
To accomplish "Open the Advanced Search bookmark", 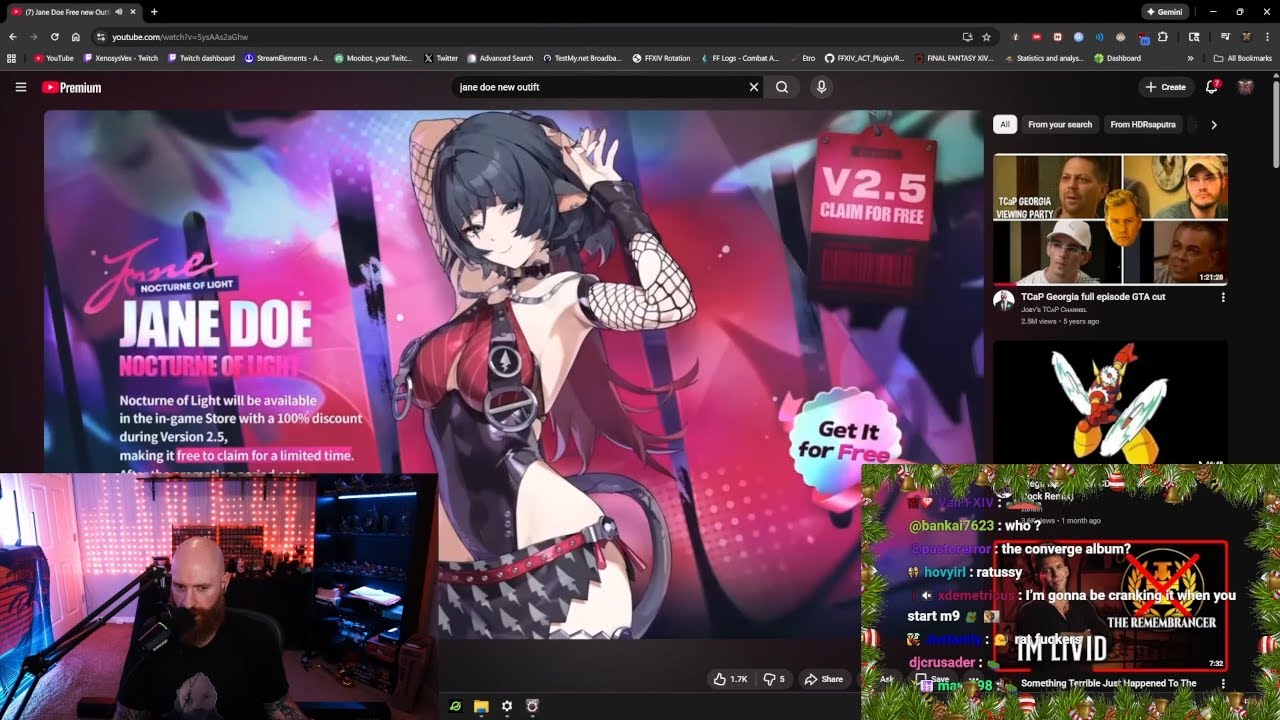I will 500,58.
